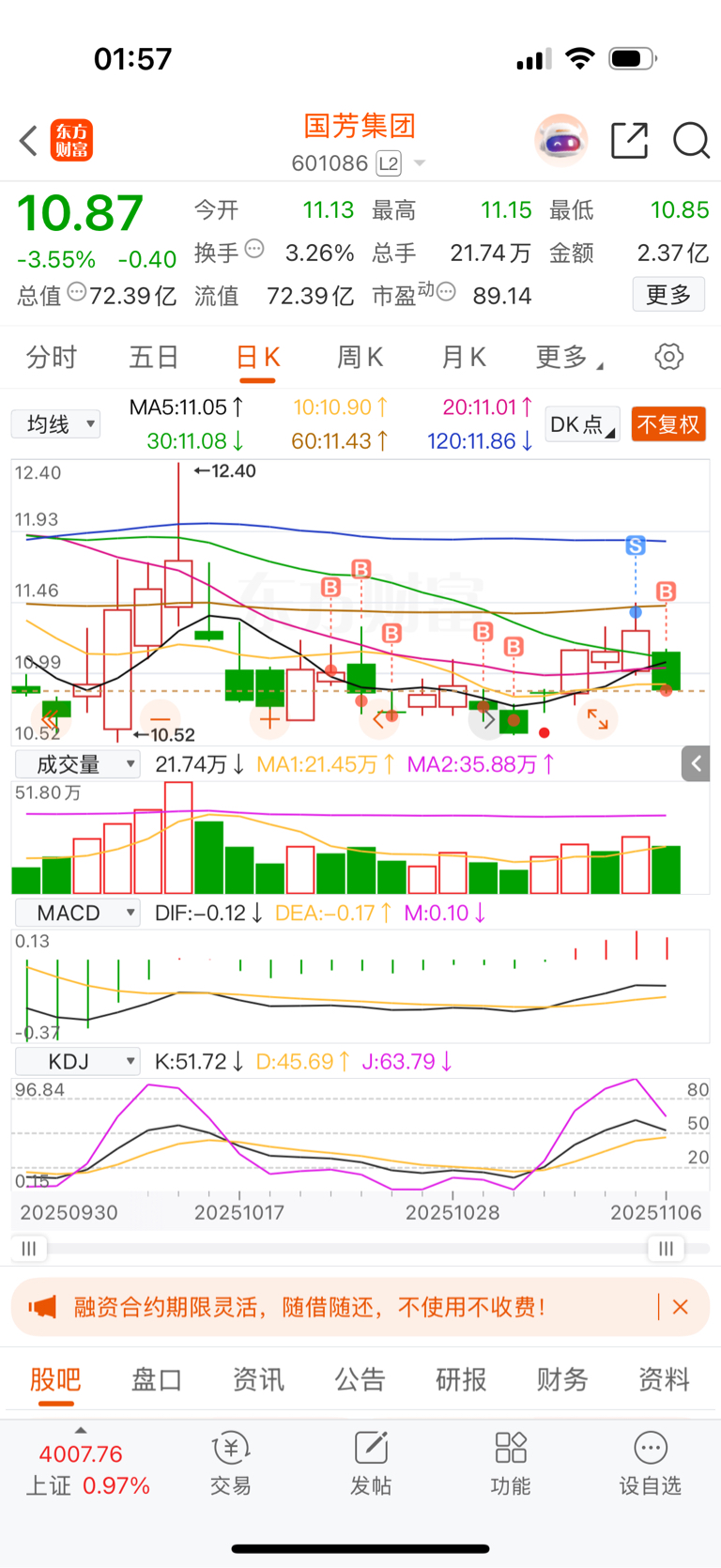Tap the orange megaphone icon
Image resolution: width=721 pixels, height=1568 pixels.
tap(42, 1307)
